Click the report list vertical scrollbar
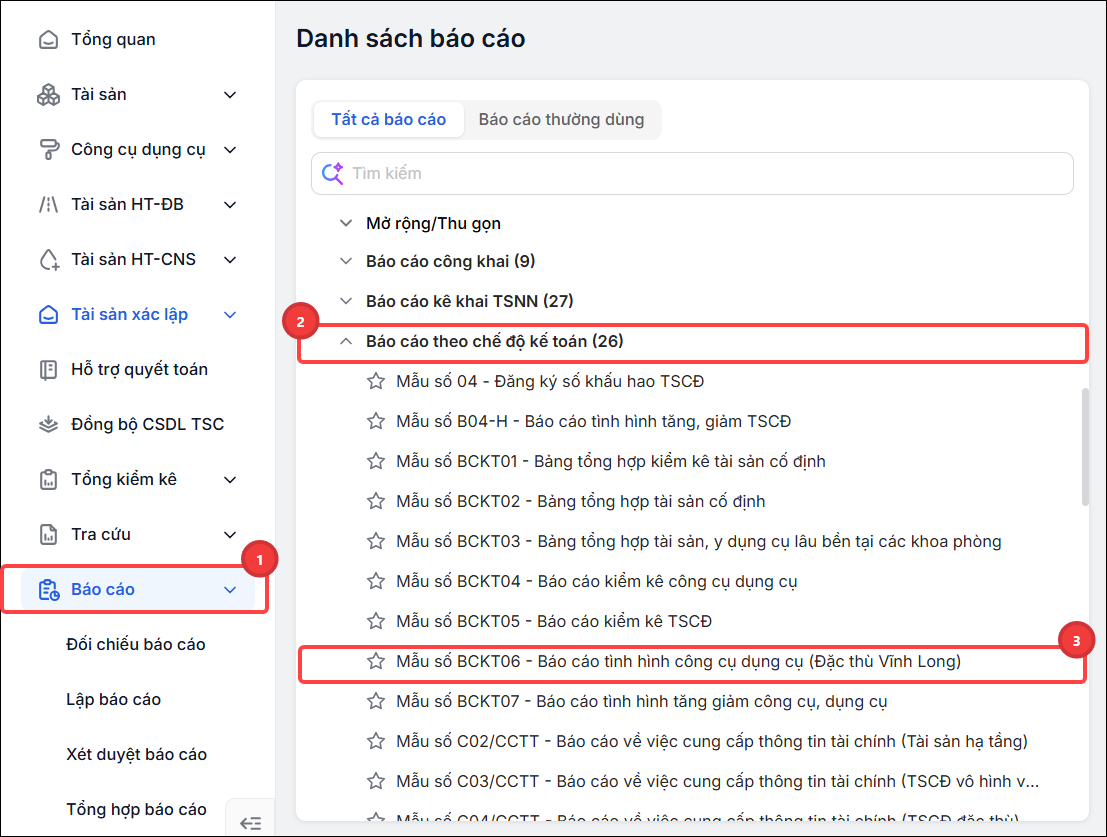 click(1085, 447)
